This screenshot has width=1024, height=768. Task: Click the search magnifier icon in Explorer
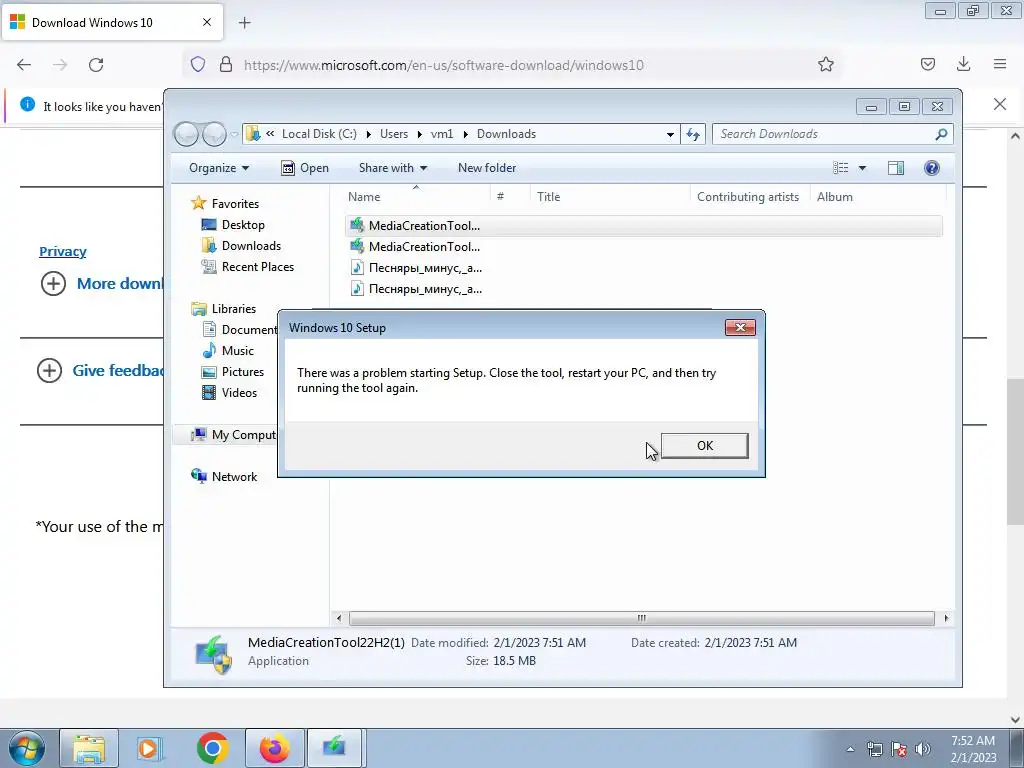point(941,134)
